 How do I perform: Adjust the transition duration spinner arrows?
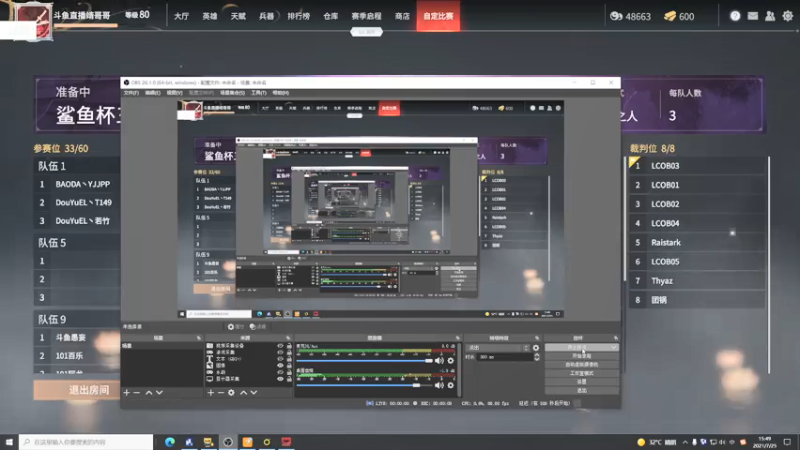[536, 357]
